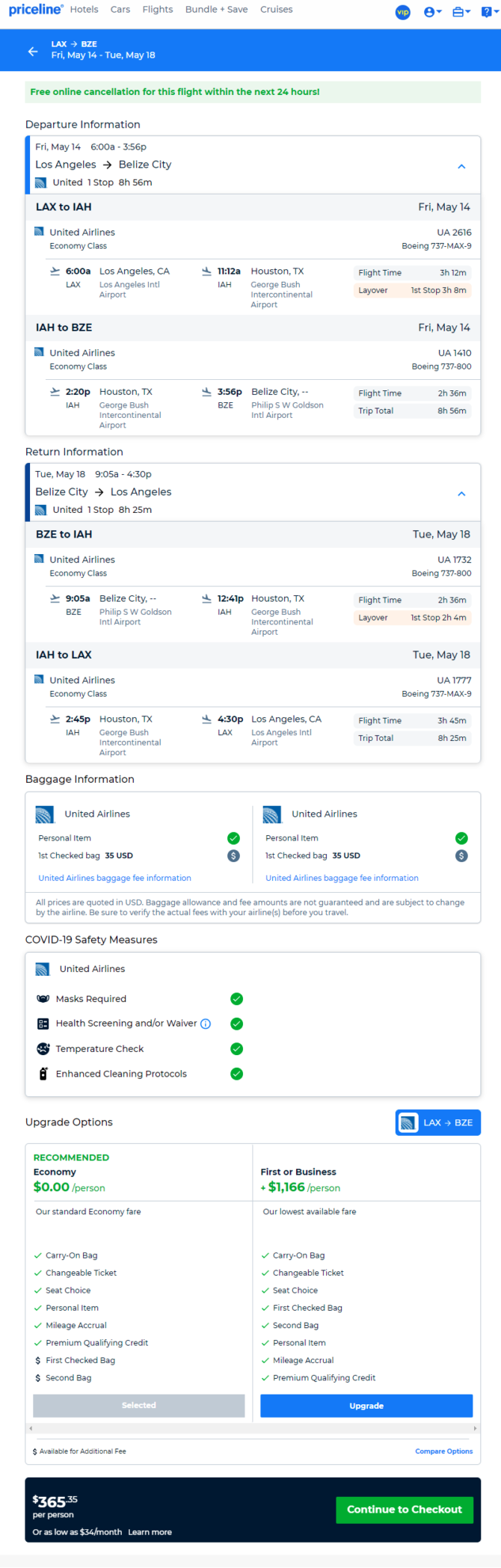Click the takeoff icon next to 9:05a
This screenshot has height=1568, width=501.
click(x=55, y=598)
